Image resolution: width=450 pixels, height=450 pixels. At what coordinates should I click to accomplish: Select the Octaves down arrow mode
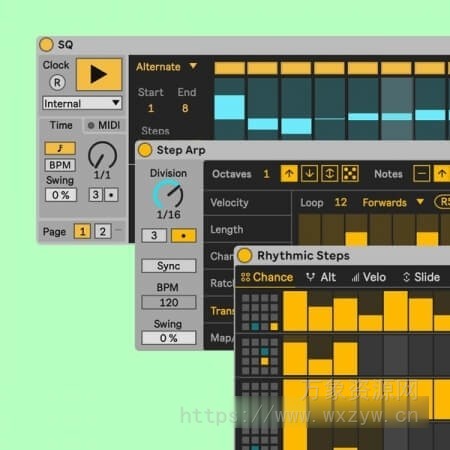[x=309, y=173]
